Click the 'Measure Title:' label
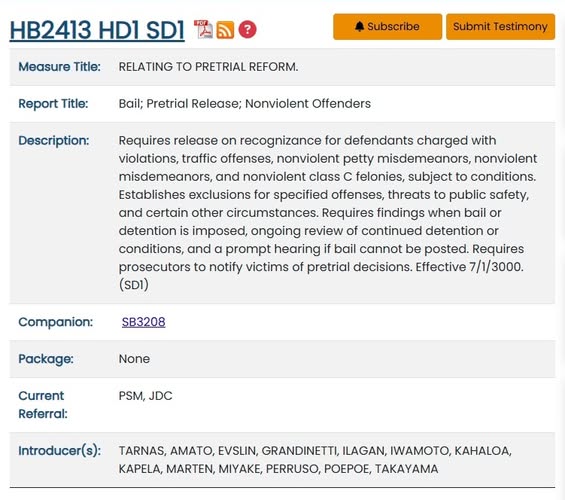 [x=59, y=67]
